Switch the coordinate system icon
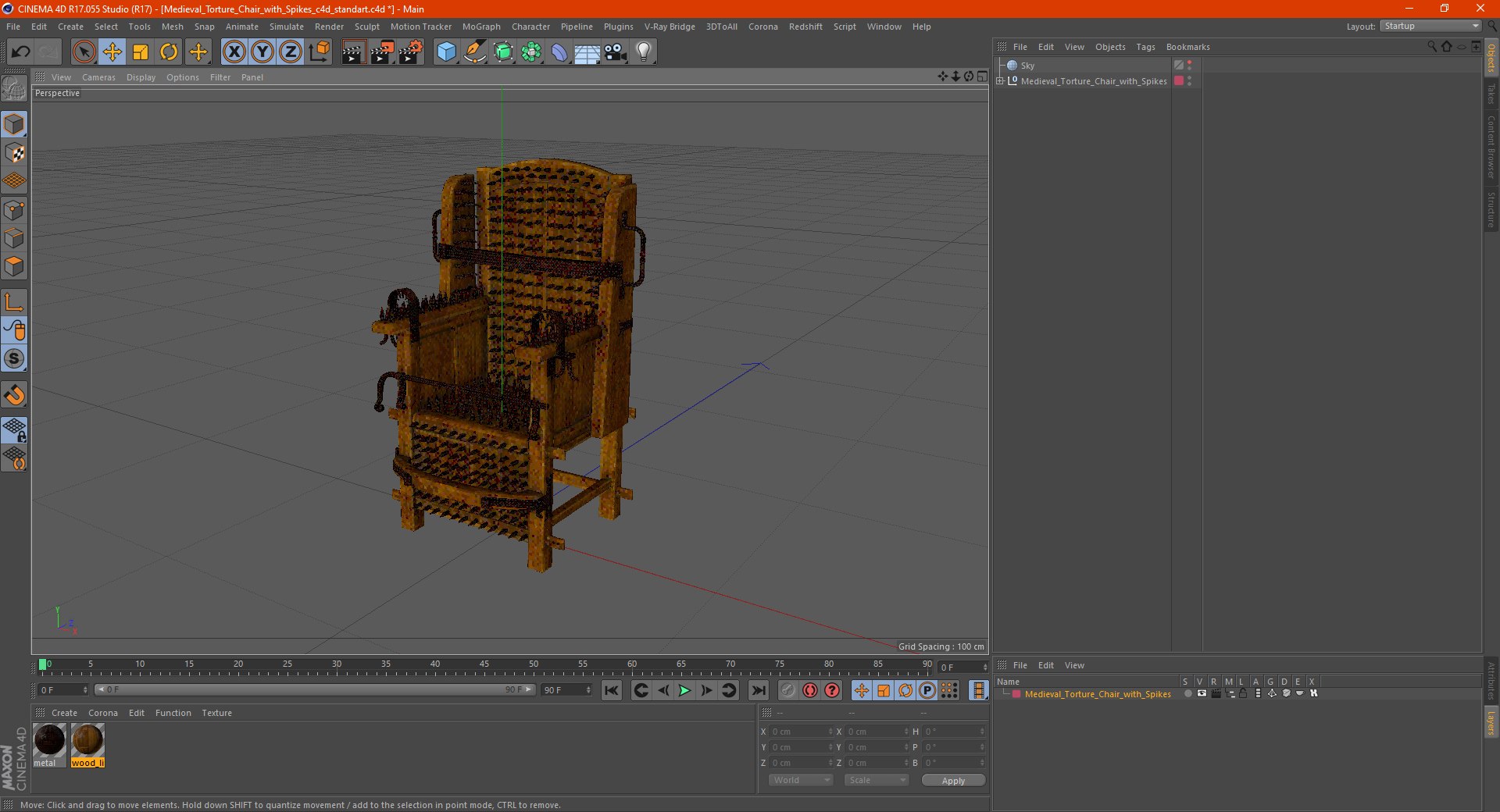This screenshot has height=812, width=1500. pyautogui.click(x=319, y=52)
